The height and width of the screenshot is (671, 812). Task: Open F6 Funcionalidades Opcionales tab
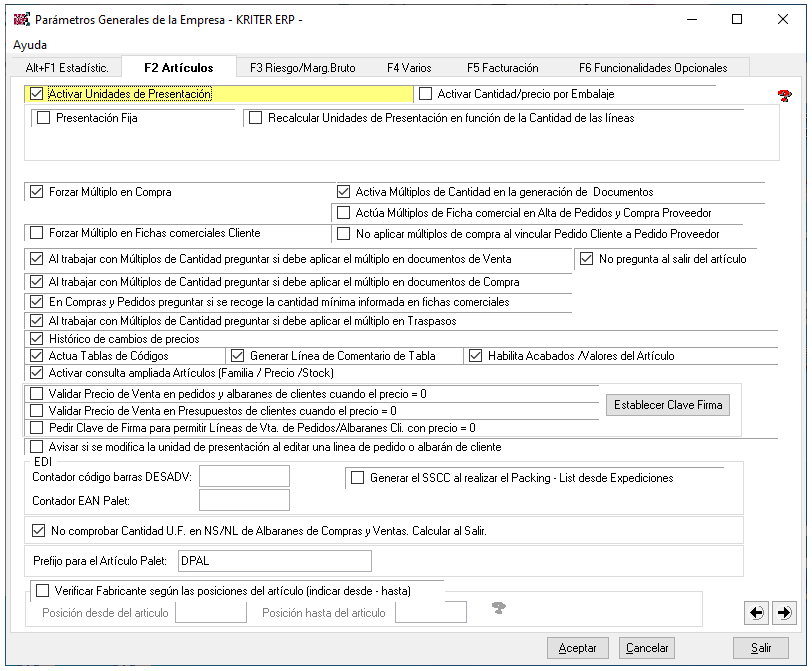tap(653, 68)
